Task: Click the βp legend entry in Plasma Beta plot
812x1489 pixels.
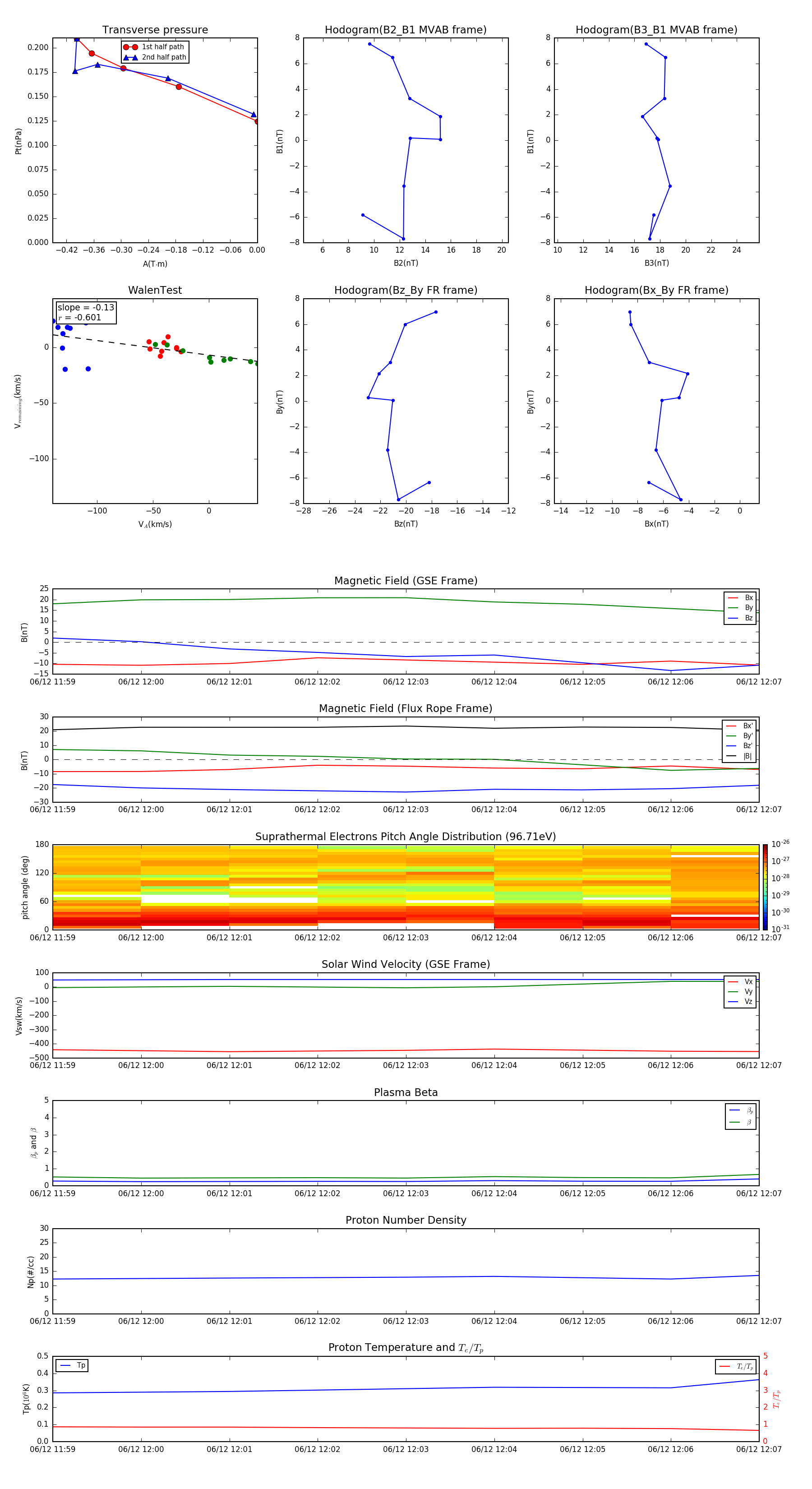Action: 741,1110
